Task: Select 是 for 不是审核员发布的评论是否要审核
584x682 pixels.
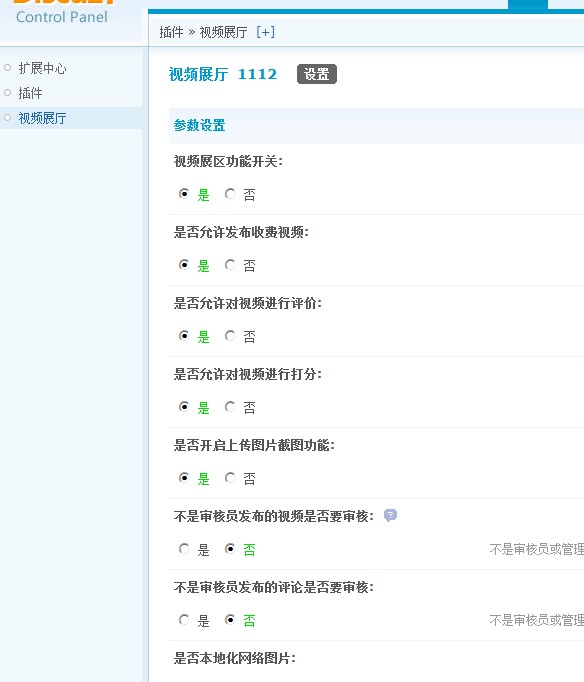Action: click(x=184, y=619)
